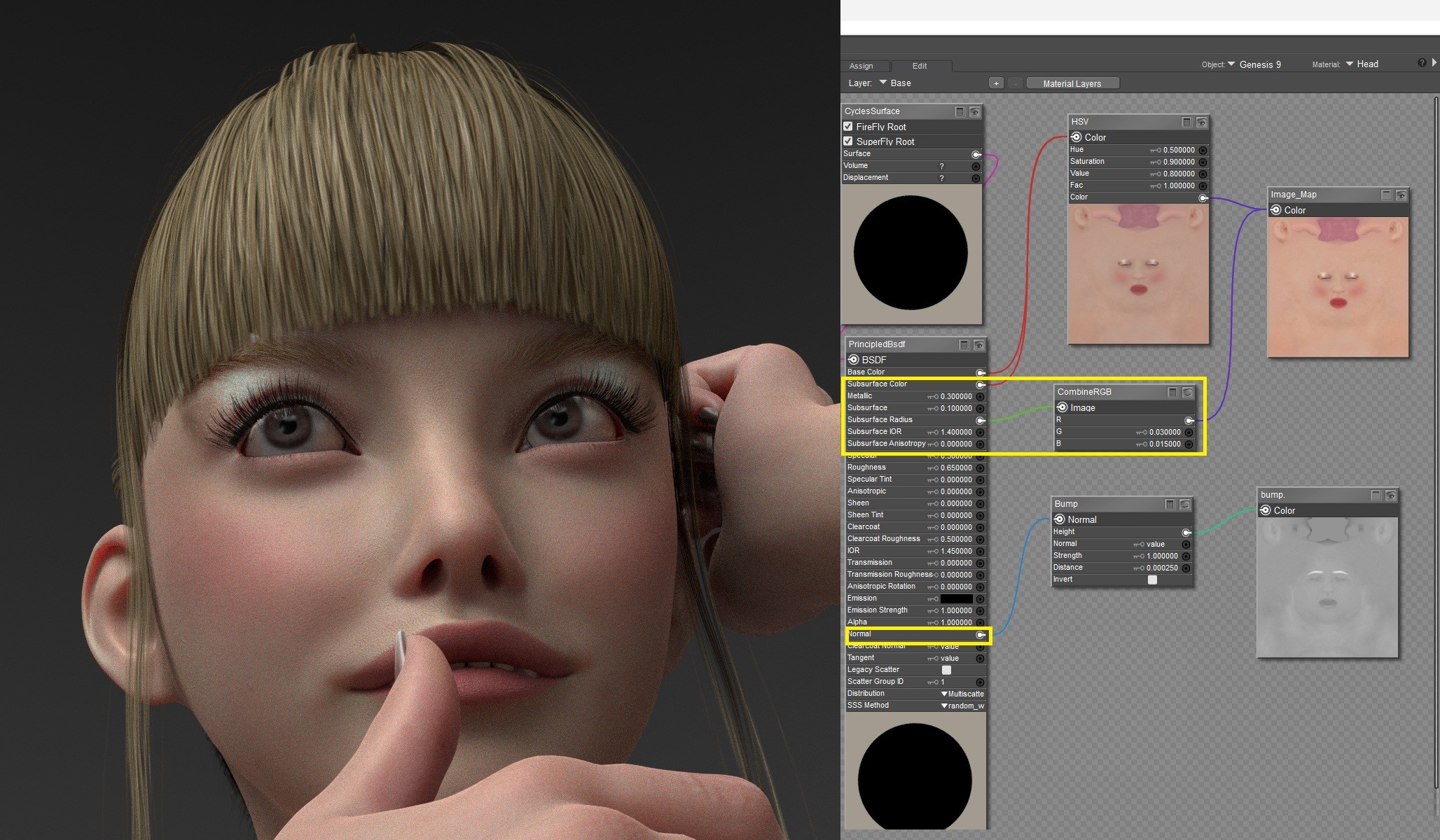
Task: Toggle the SuperFly Root checkbox
Action: point(848,141)
